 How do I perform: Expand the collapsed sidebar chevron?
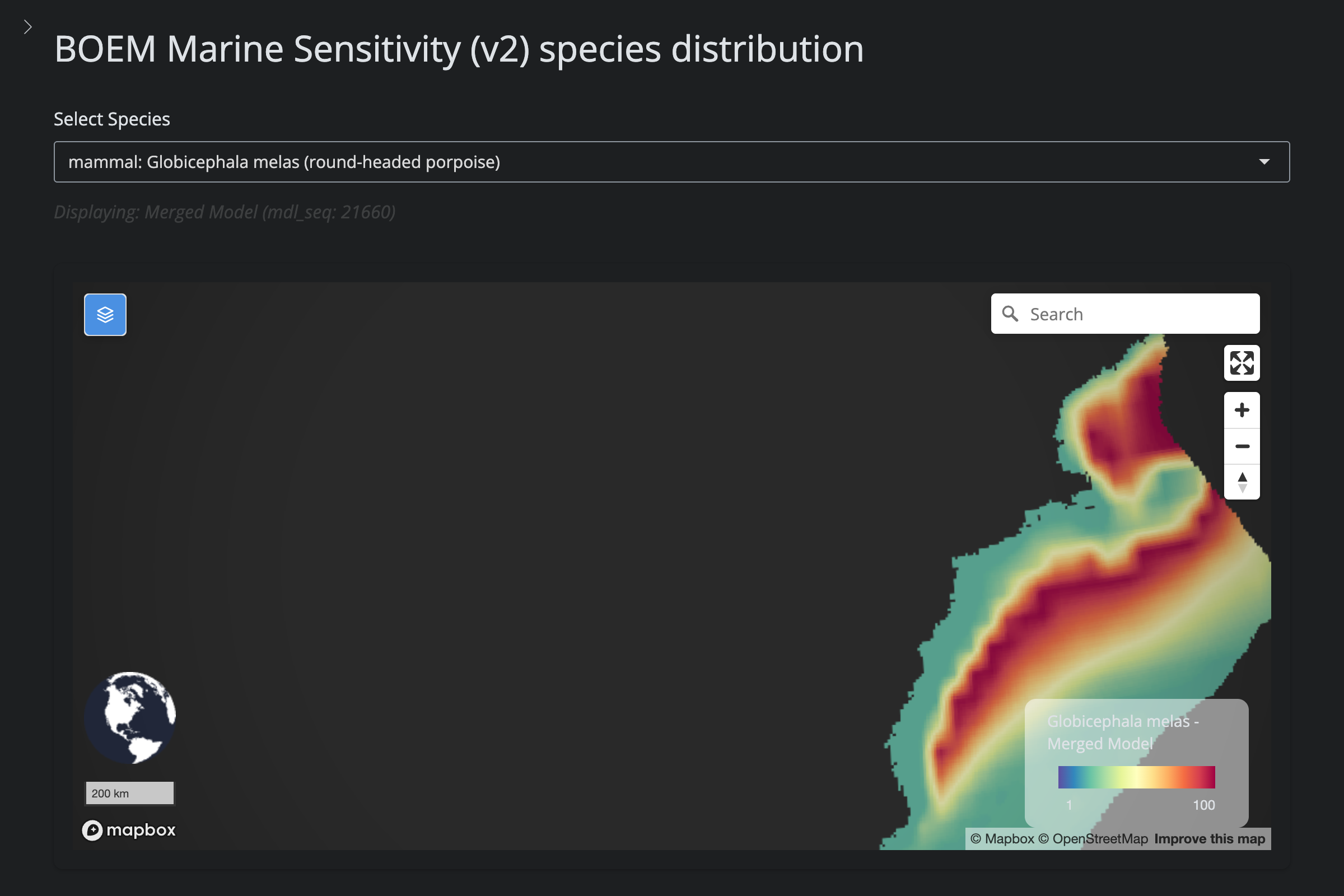(27, 27)
